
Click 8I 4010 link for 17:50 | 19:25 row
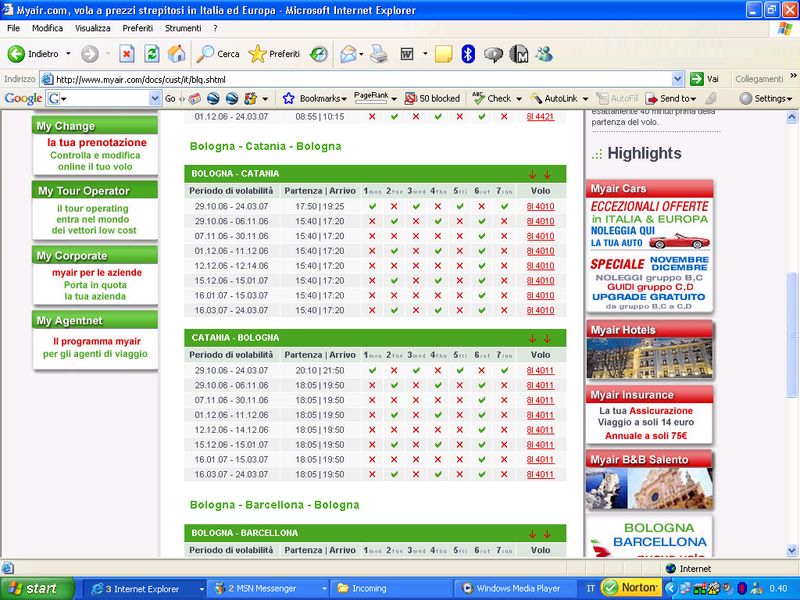pyautogui.click(x=540, y=206)
